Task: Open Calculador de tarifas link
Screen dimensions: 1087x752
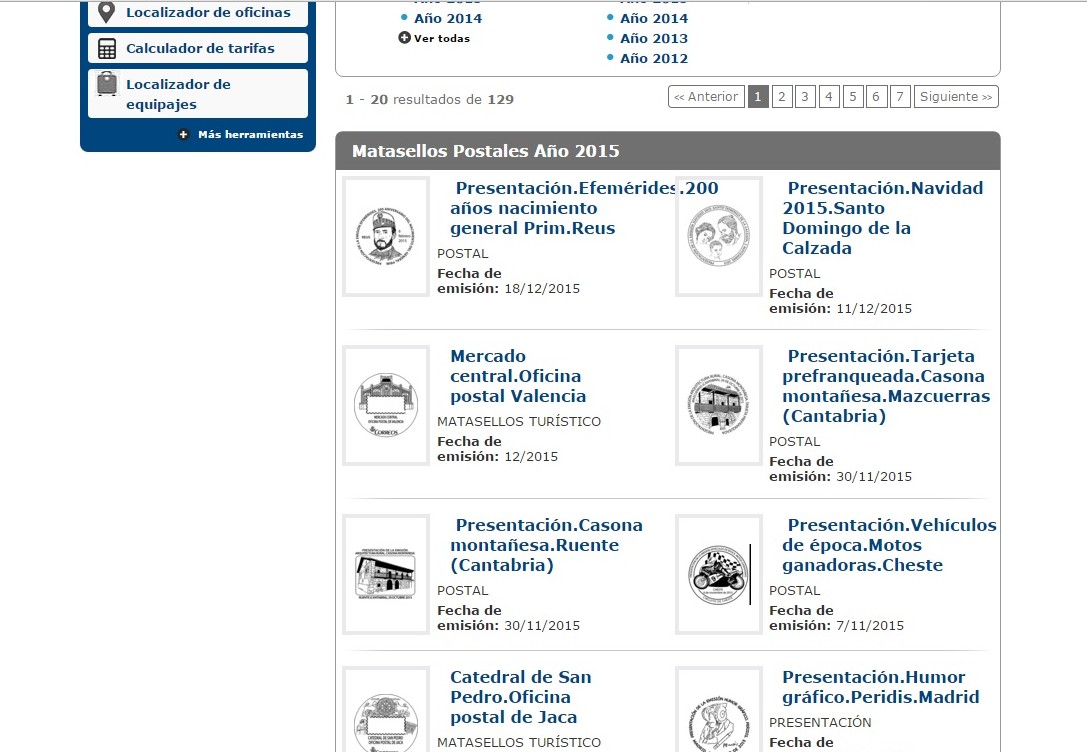Action: (200, 49)
